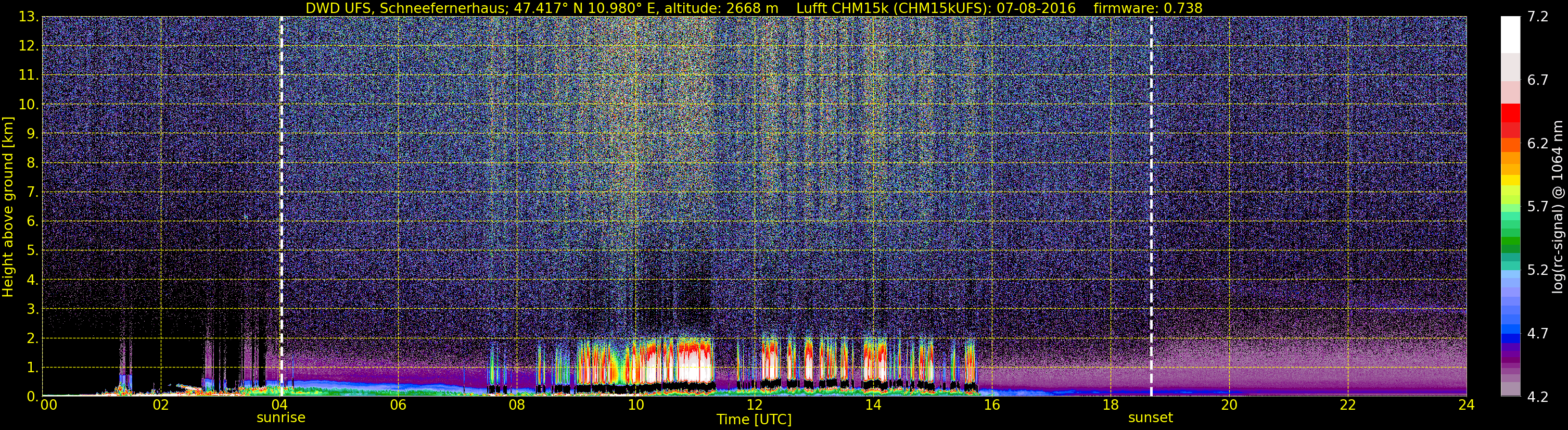Click the '4.' tick on the height axis

[x=32, y=280]
